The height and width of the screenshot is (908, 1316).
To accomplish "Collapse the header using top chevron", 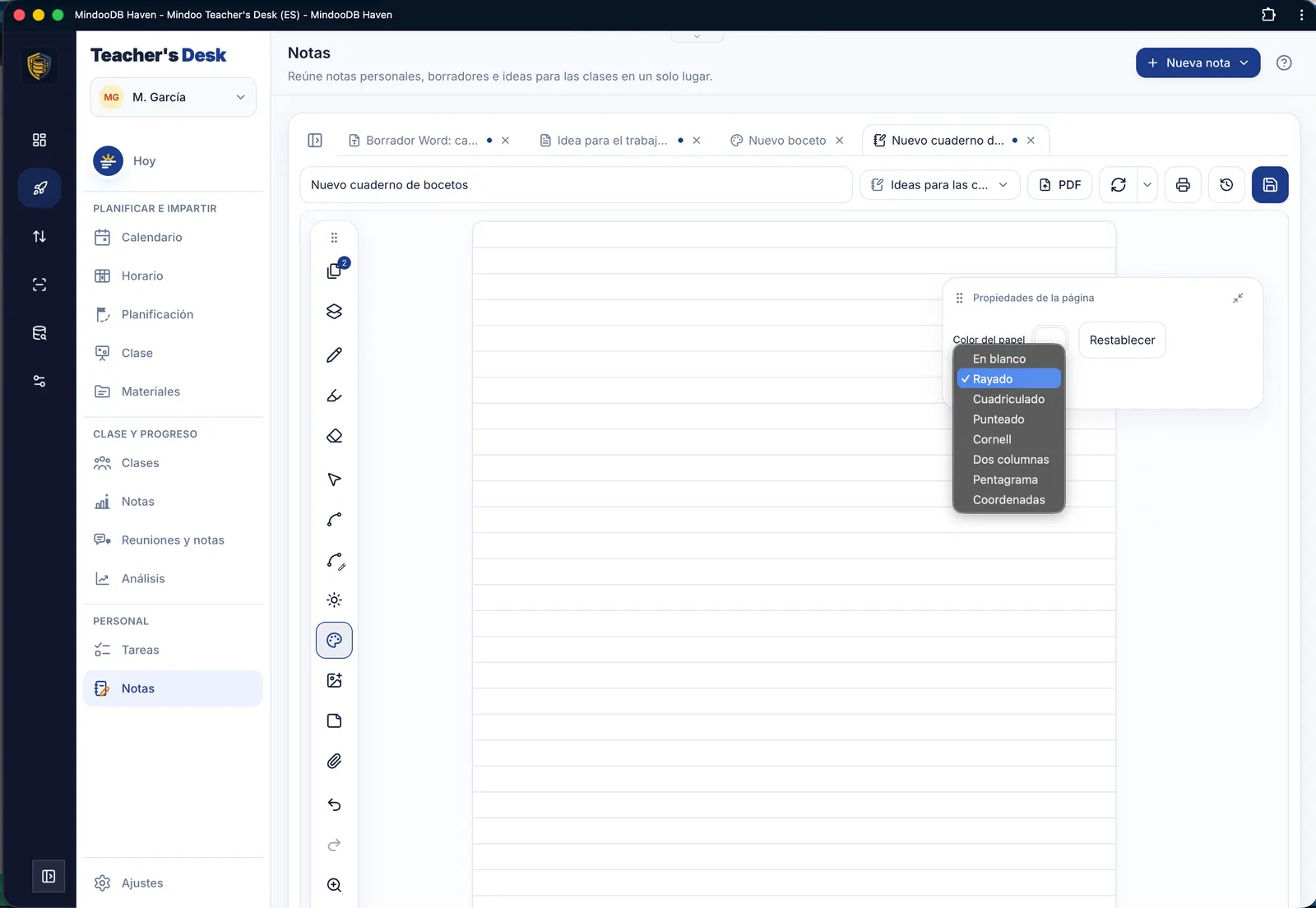I will click(x=697, y=36).
